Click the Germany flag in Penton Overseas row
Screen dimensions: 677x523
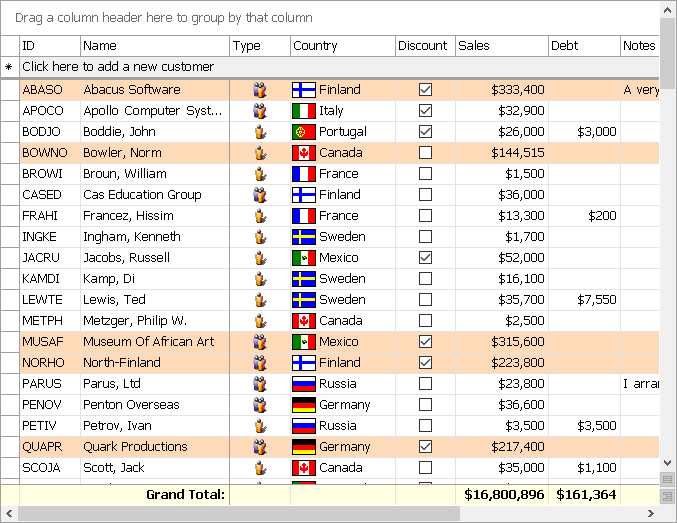(303, 405)
